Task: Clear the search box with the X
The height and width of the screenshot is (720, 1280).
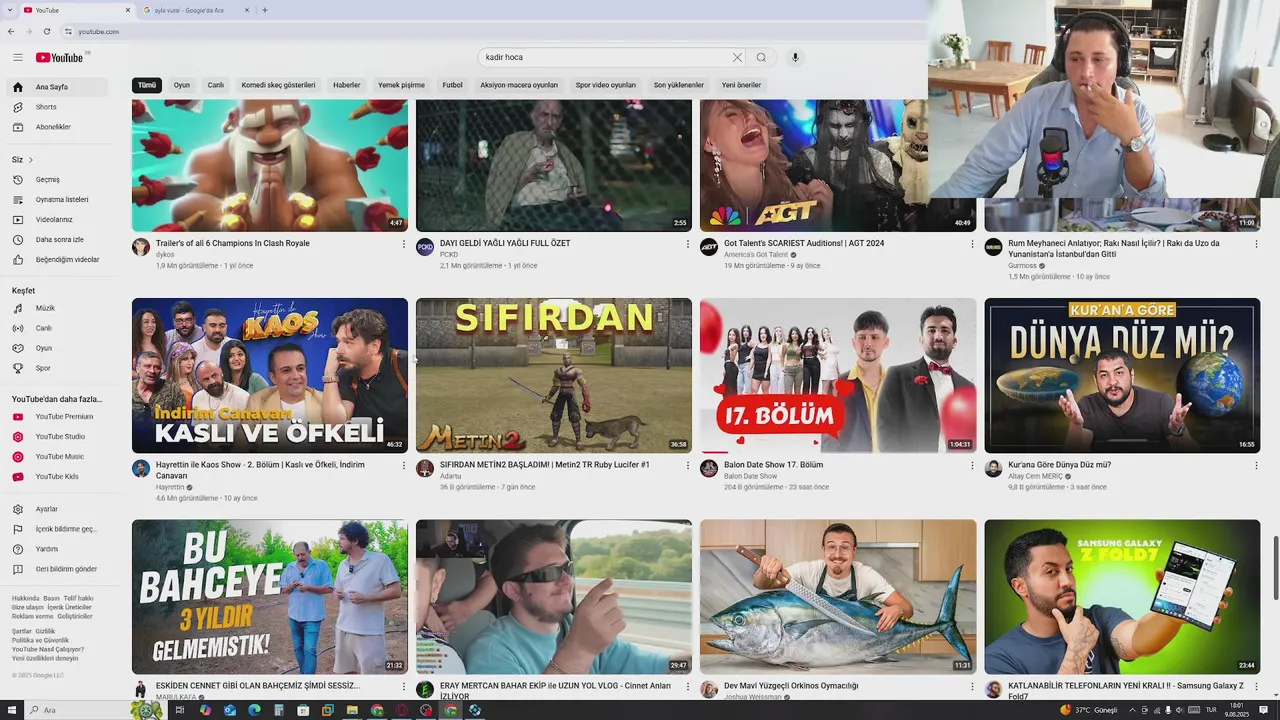Action: (737, 57)
